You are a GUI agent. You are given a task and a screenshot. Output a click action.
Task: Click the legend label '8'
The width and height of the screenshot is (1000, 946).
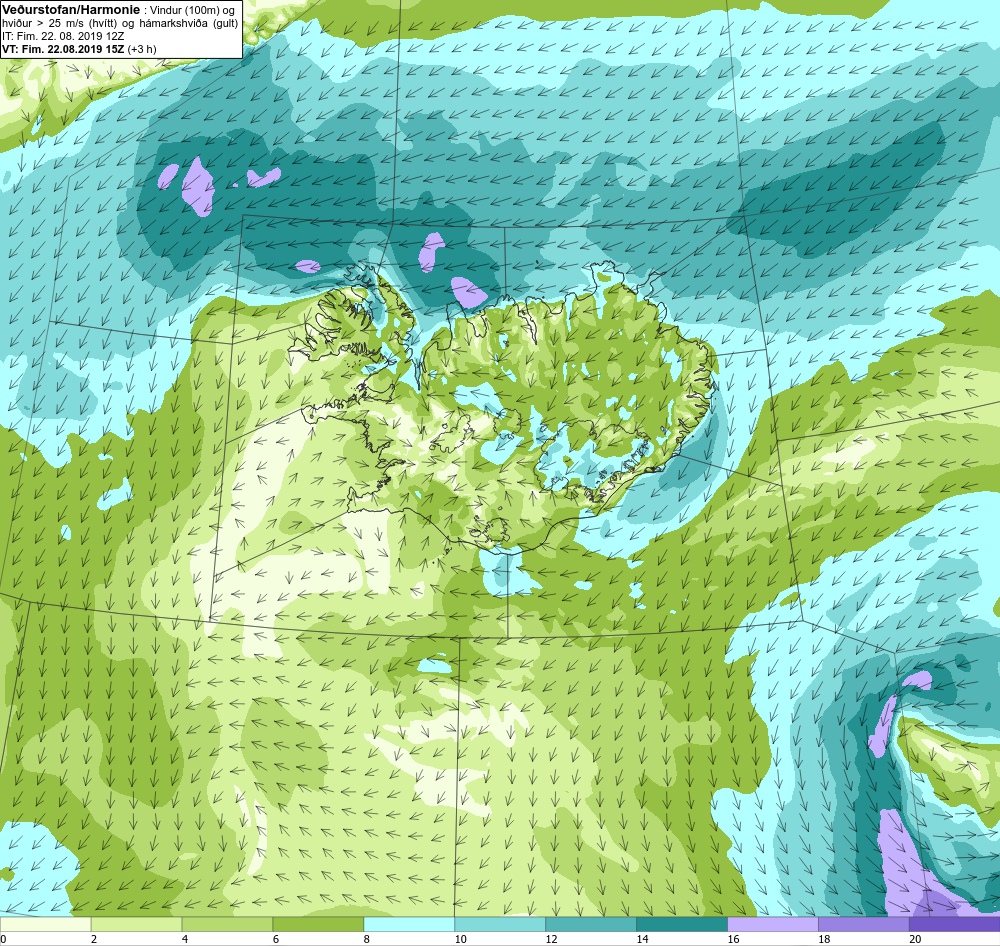[367, 939]
